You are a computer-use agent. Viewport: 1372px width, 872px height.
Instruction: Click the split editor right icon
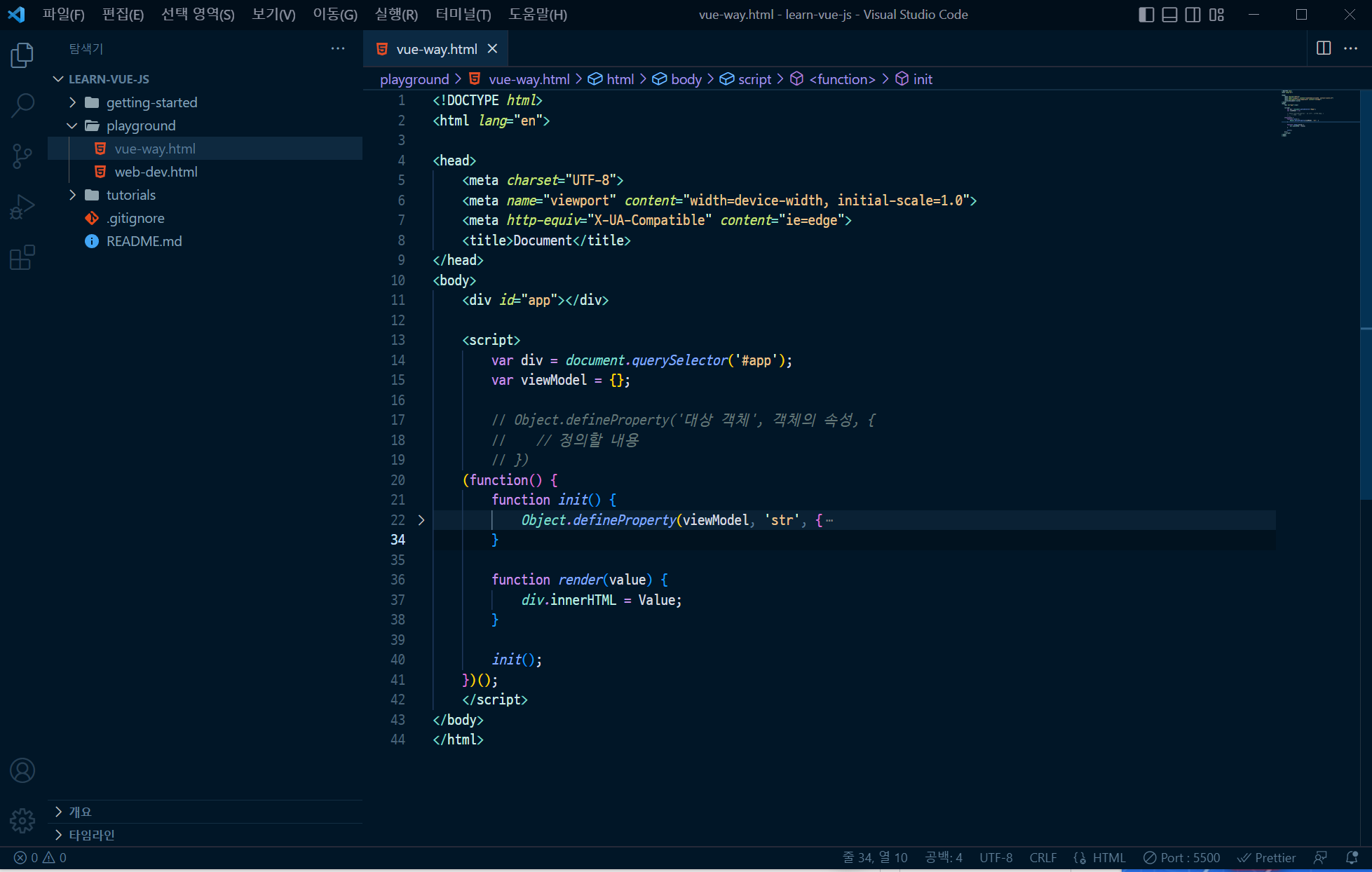point(1324,48)
